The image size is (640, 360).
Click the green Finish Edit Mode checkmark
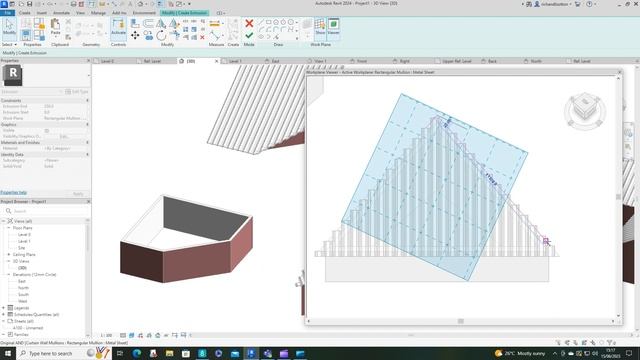(x=249, y=36)
